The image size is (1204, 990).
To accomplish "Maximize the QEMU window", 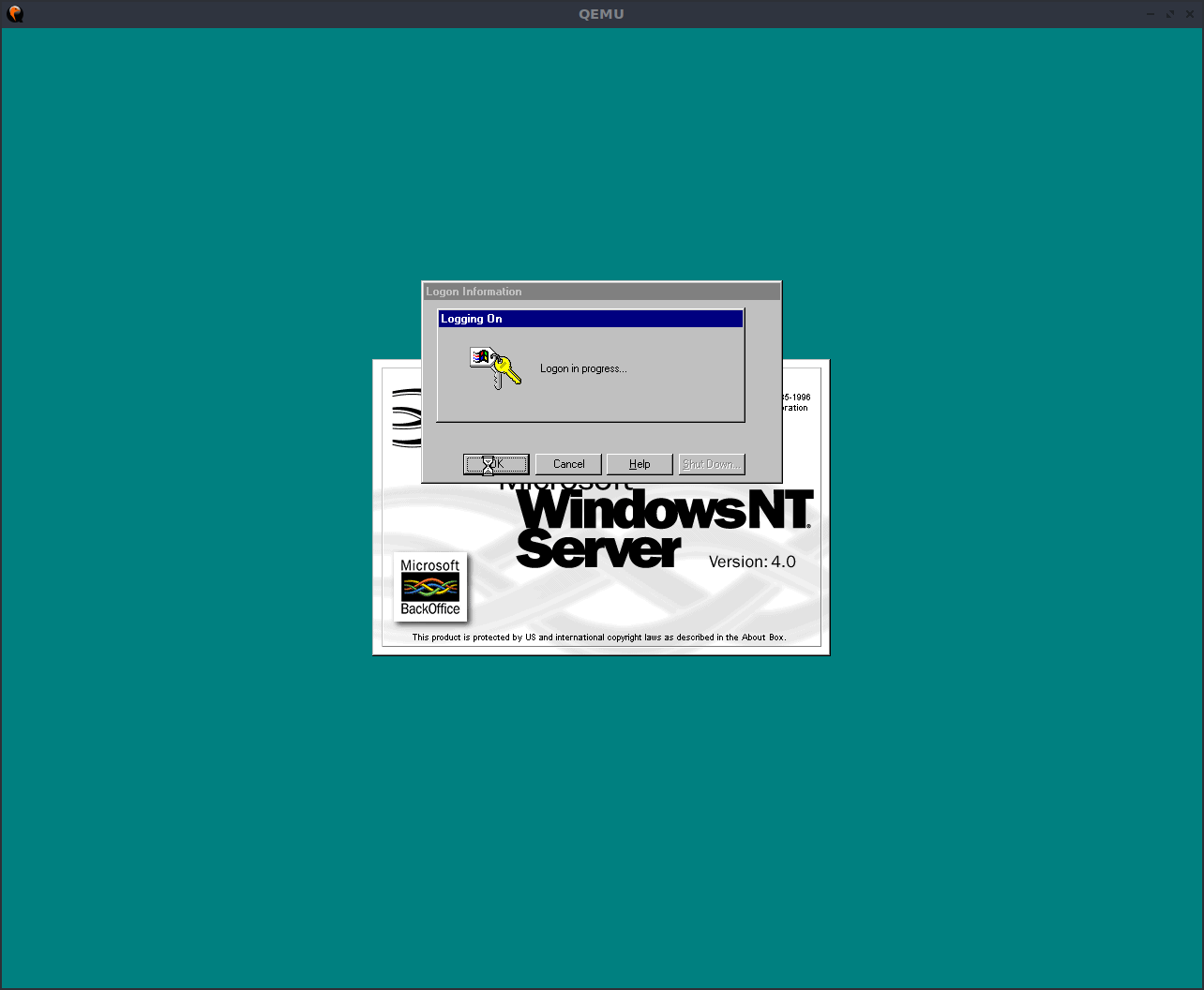I will coord(1170,14).
